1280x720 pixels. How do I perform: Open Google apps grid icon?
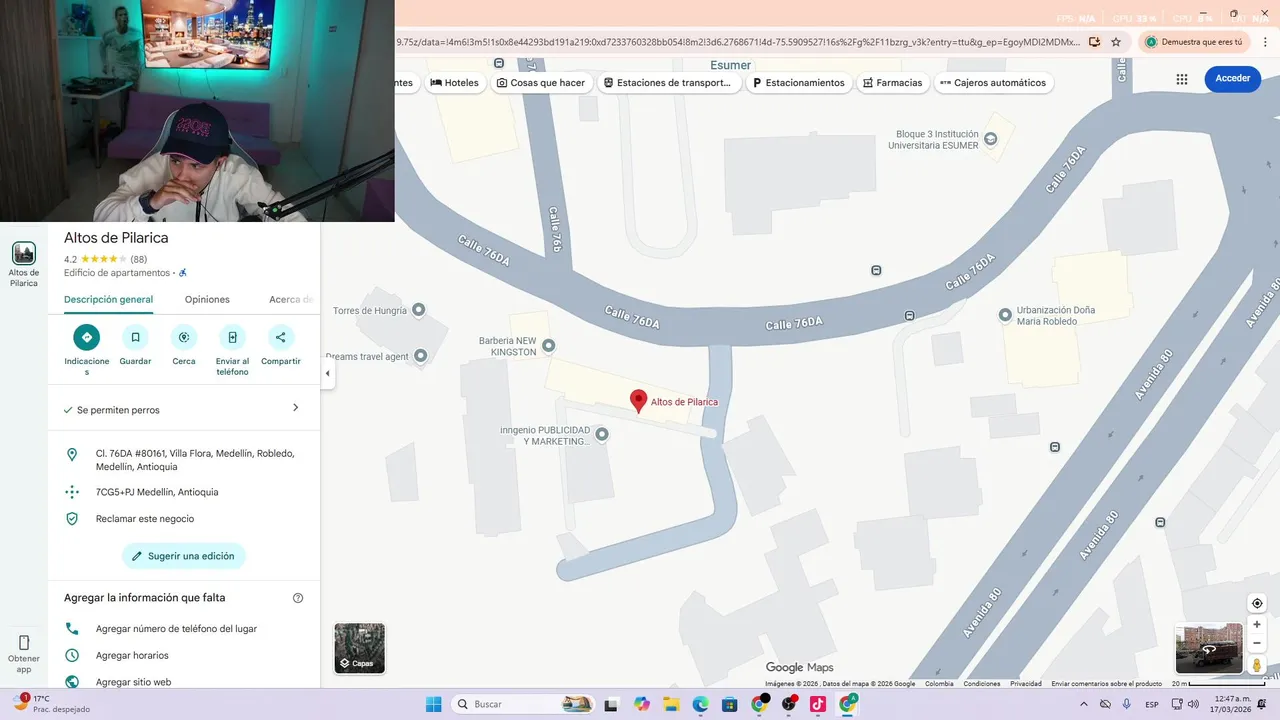tap(1182, 79)
